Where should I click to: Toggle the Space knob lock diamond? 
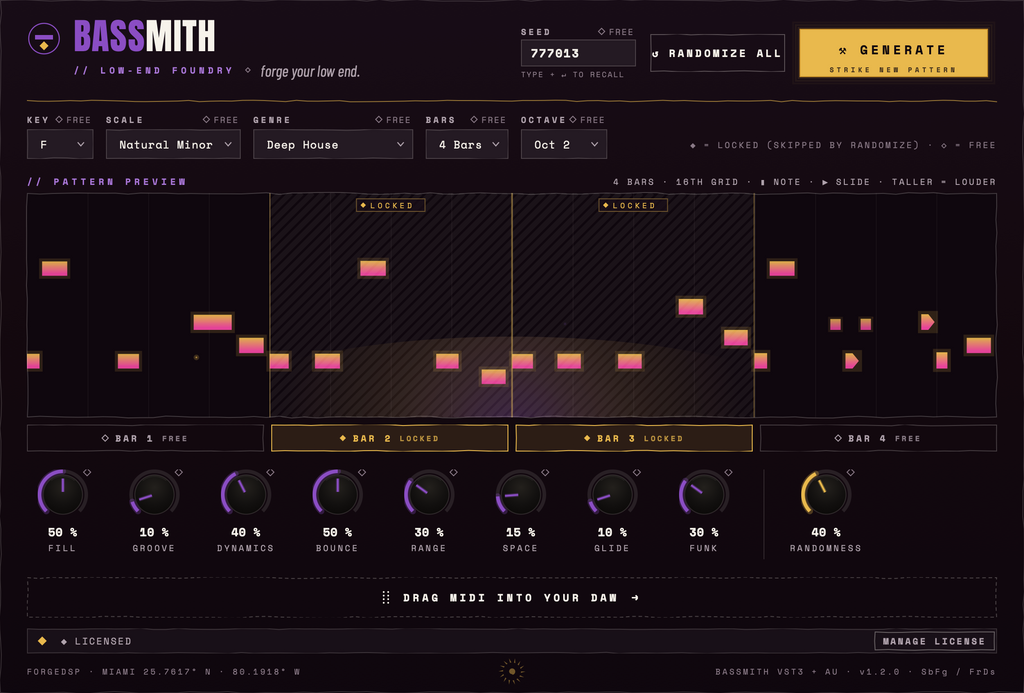(x=545, y=472)
